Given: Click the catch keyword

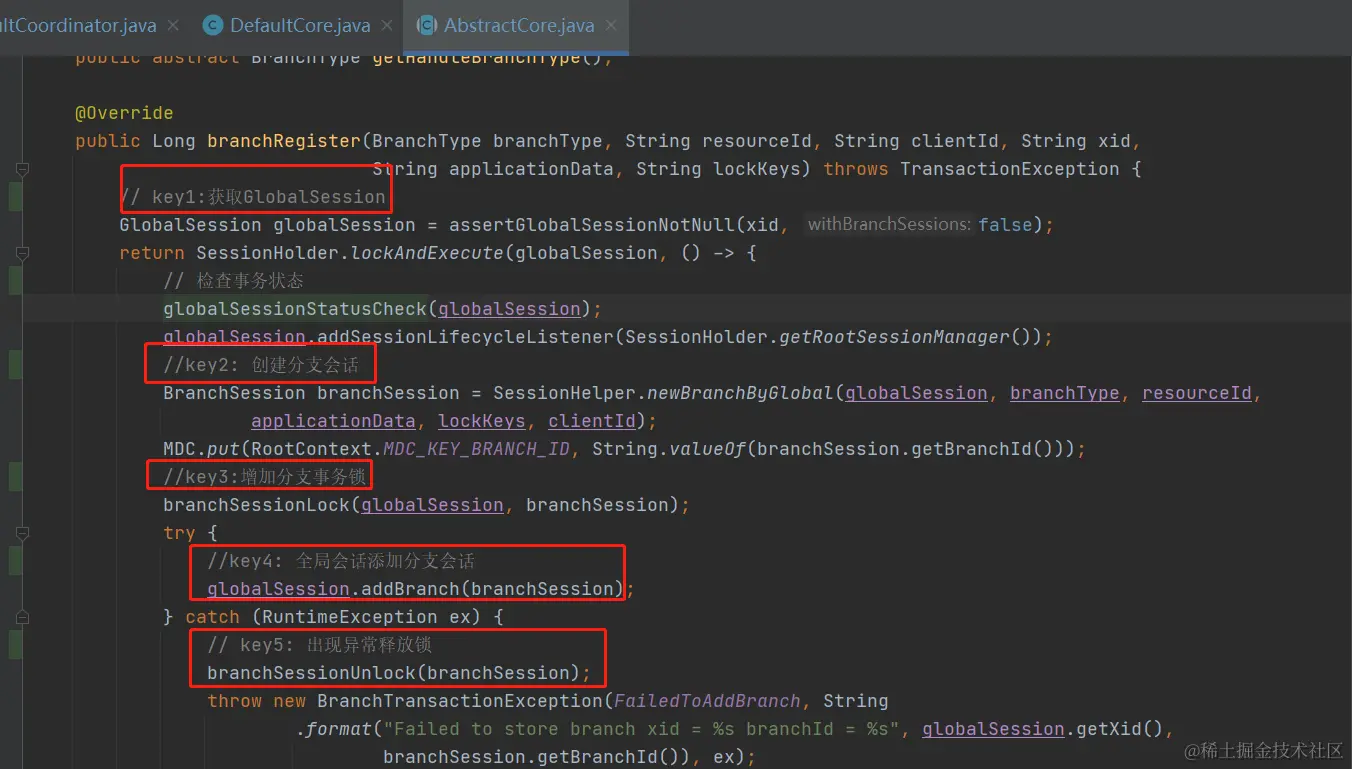Looking at the screenshot, I should click(212, 617).
